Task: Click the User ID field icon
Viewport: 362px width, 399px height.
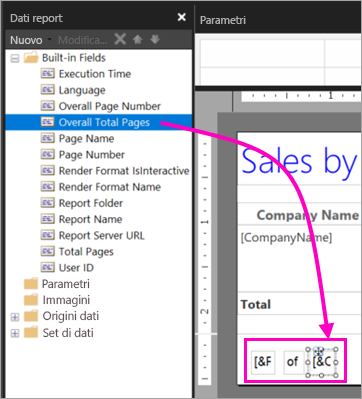Action: [x=47, y=267]
